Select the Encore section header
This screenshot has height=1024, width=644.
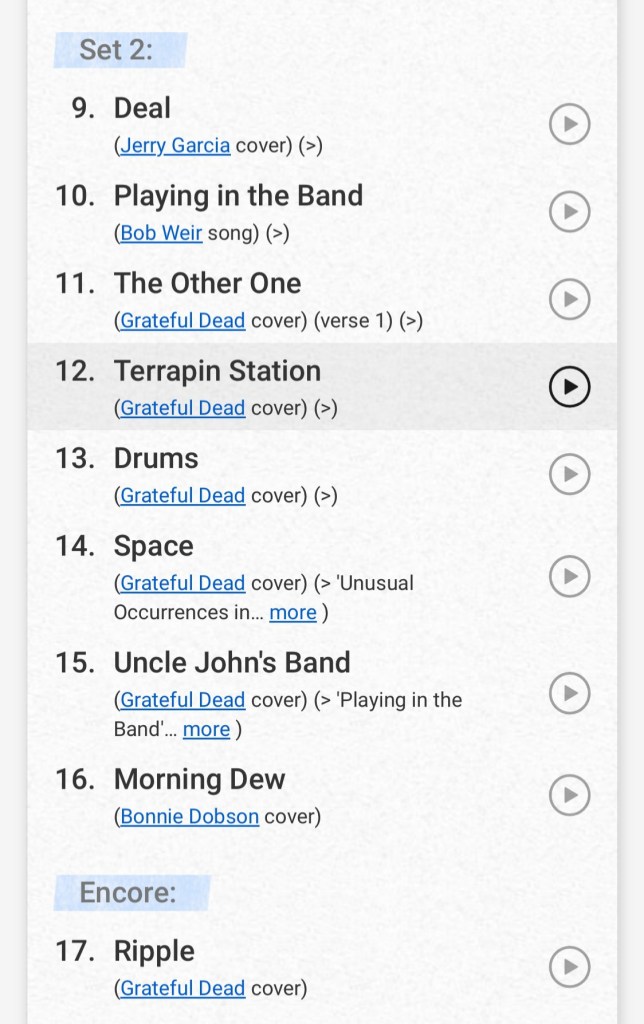click(x=128, y=893)
